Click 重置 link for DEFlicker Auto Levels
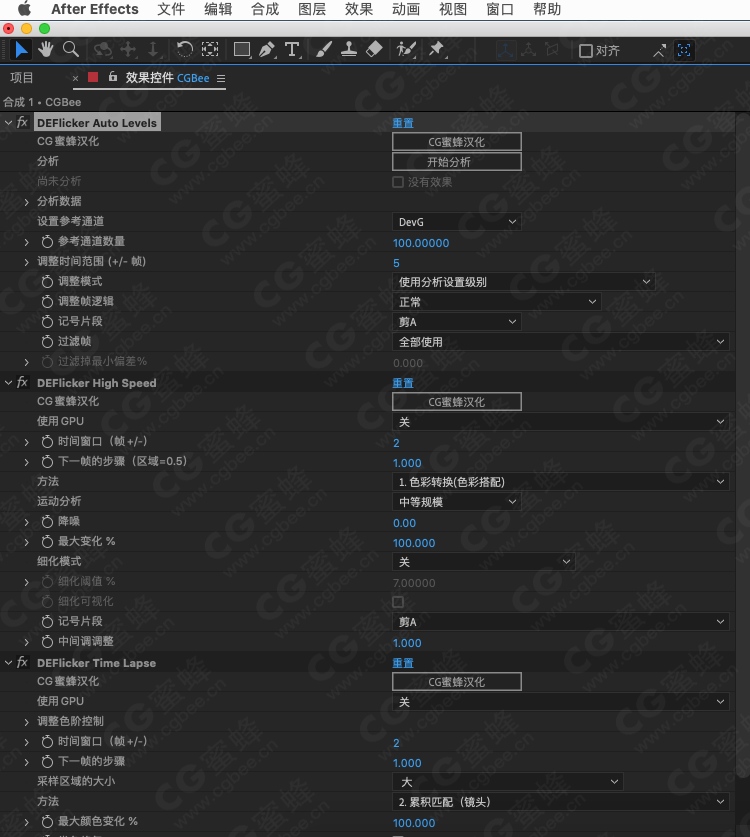Viewport: 750px width, 837px height. pyautogui.click(x=403, y=123)
